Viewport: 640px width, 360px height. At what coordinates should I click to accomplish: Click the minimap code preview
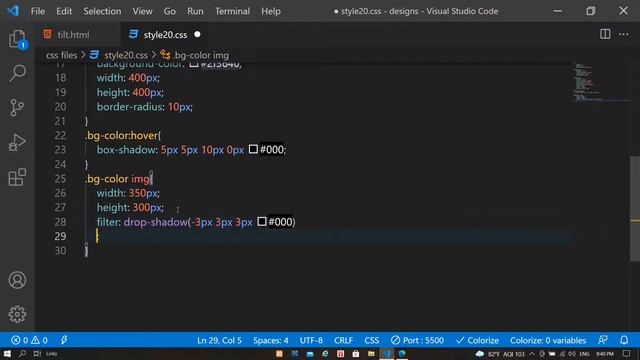tap(600, 82)
